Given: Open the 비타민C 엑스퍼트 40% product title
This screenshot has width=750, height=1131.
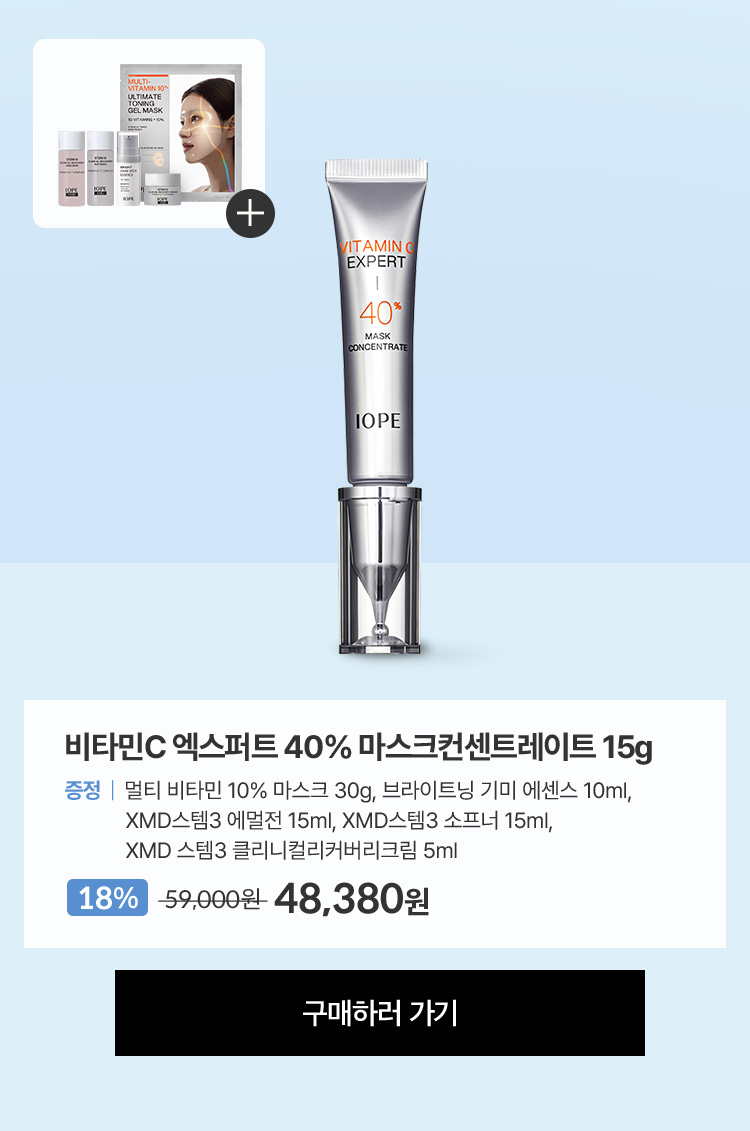Looking at the screenshot, I should 358,747.
